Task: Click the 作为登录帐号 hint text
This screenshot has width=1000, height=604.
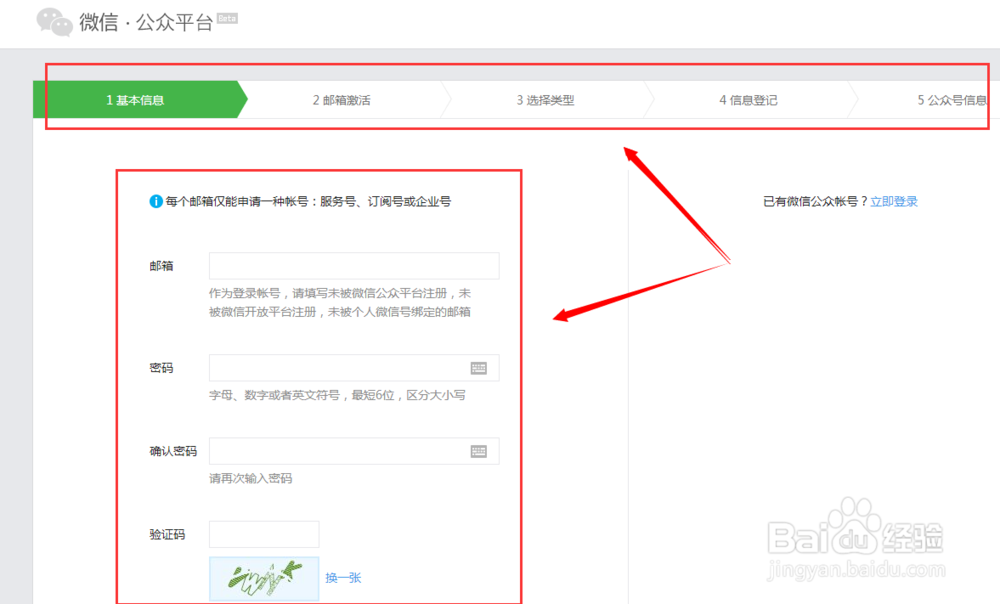Action: [x=340, y=302]
